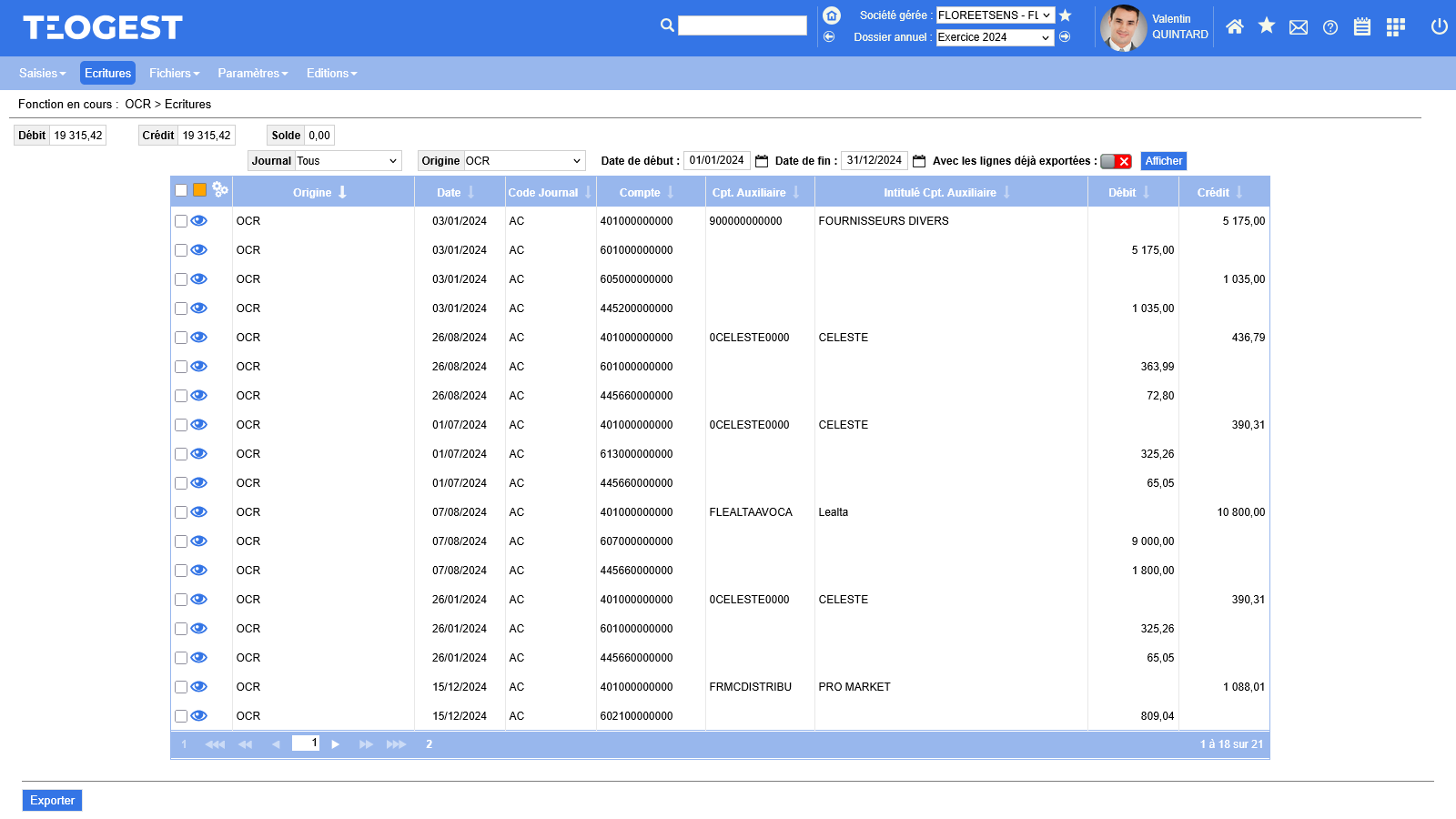View the PRO MARKET entry via eye icon
1456x819 pixels.
coord(199,687)
